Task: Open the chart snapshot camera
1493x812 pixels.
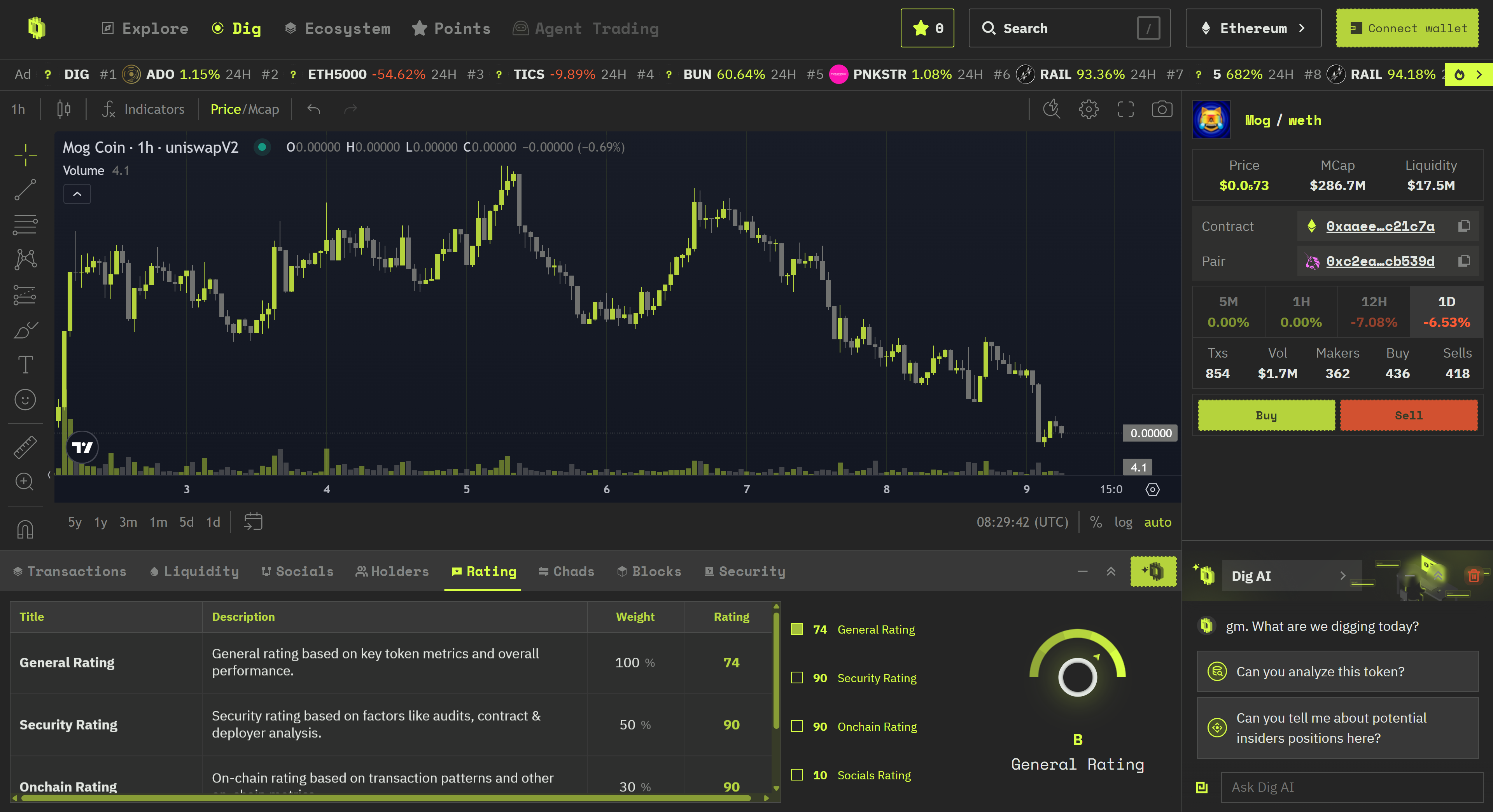Action: [1162, 109]
